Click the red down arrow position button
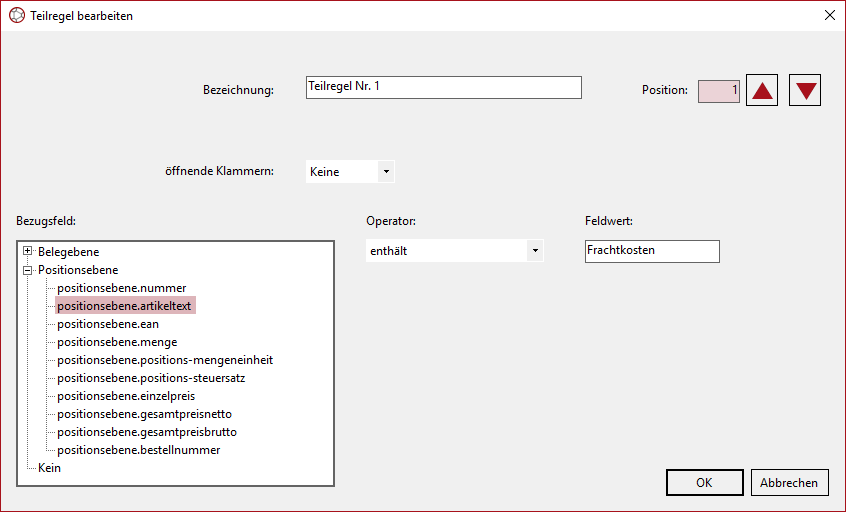The height and width of the screenshot is (512, 846). click(x=805, y=90)
